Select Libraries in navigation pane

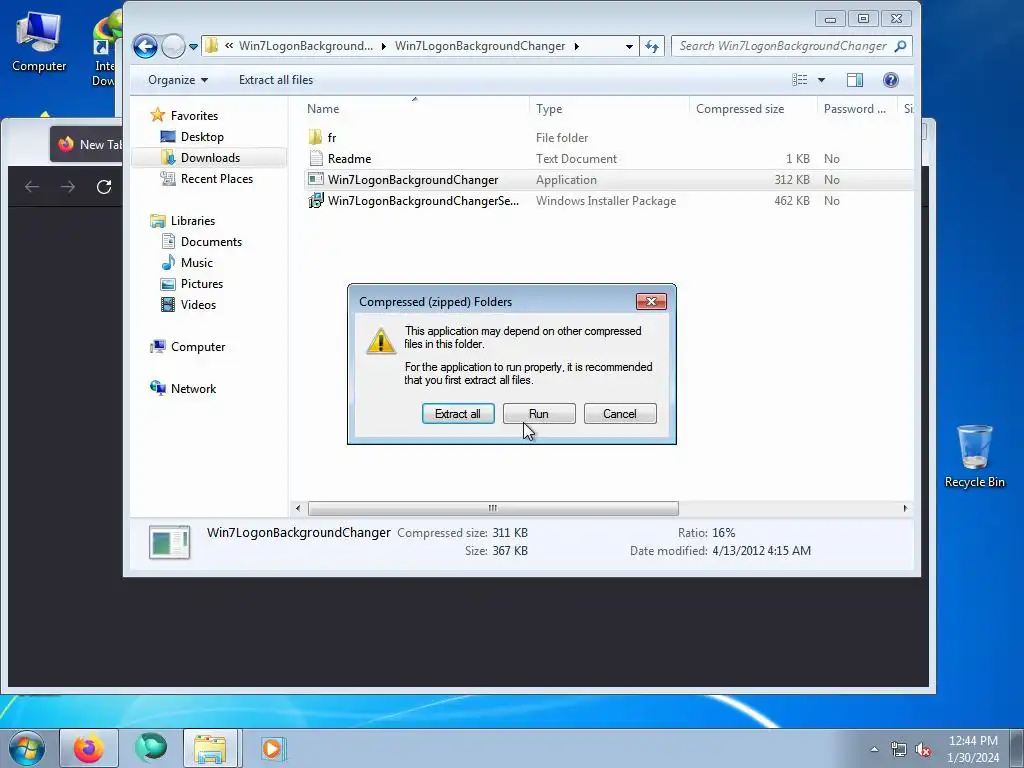193,221
